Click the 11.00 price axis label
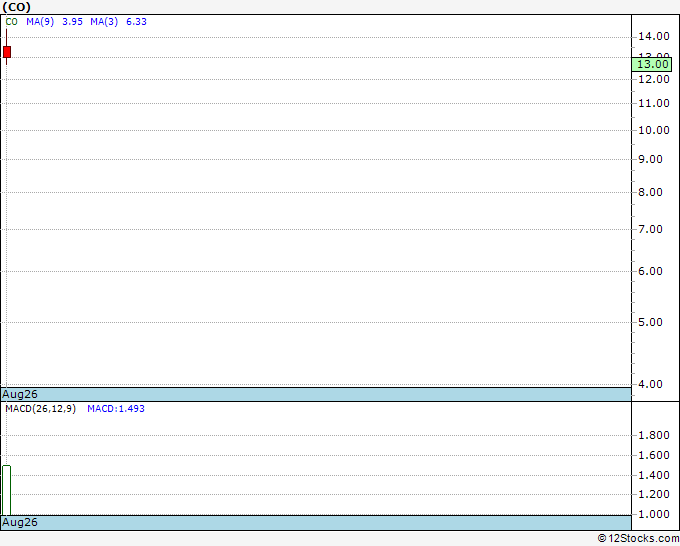Image resolution: width=680 pixels, height=546 pixels. coord(654,103)
